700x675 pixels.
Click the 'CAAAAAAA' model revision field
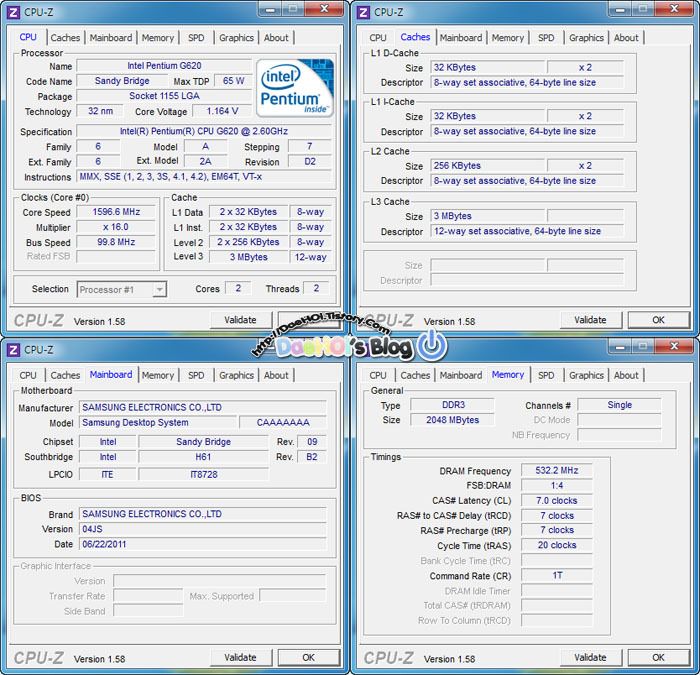click(283, 422)
